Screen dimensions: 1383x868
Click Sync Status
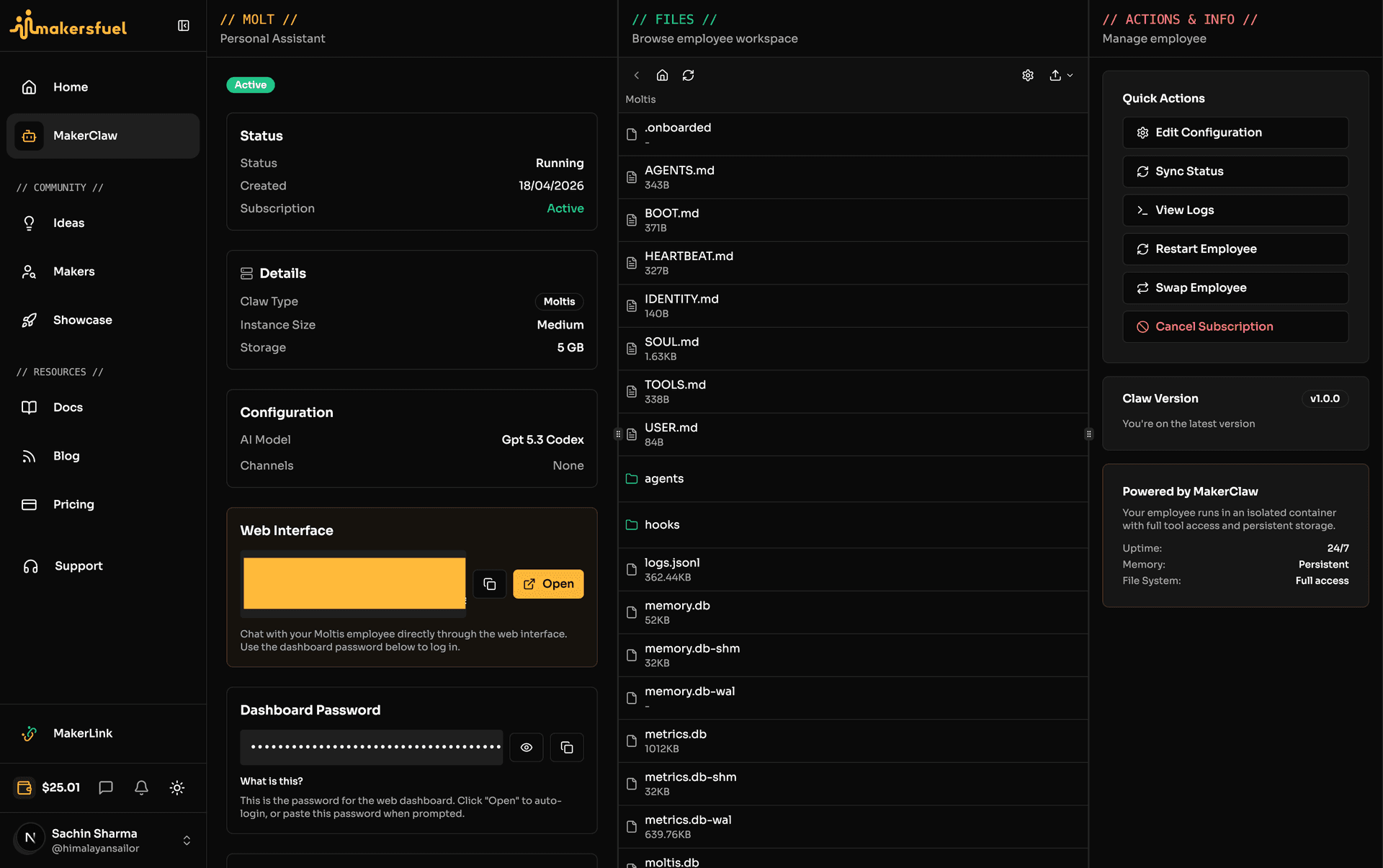point(1235,171)
